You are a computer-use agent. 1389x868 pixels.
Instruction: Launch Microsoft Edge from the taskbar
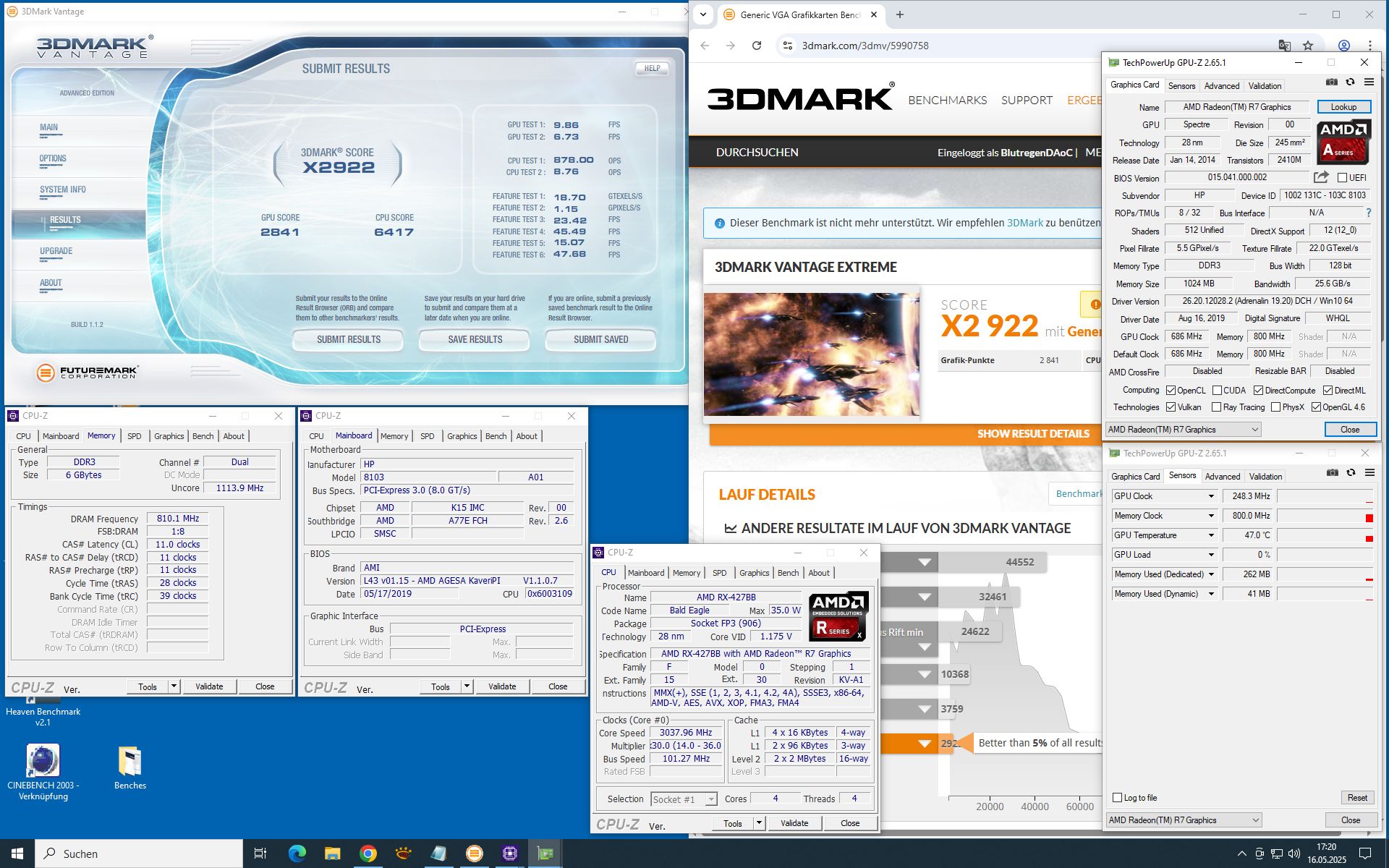297,854
